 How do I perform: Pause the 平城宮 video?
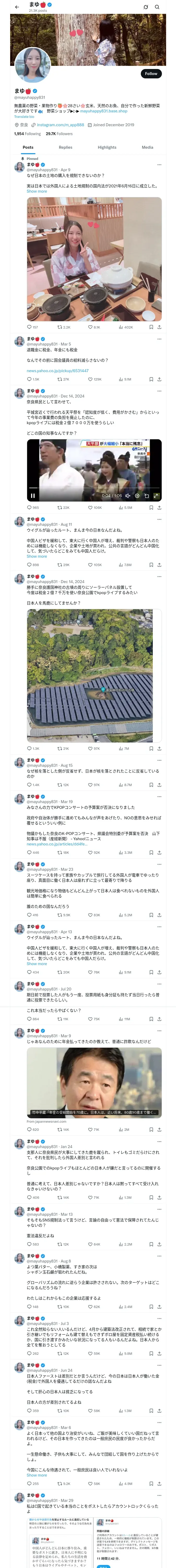point(33,495)
